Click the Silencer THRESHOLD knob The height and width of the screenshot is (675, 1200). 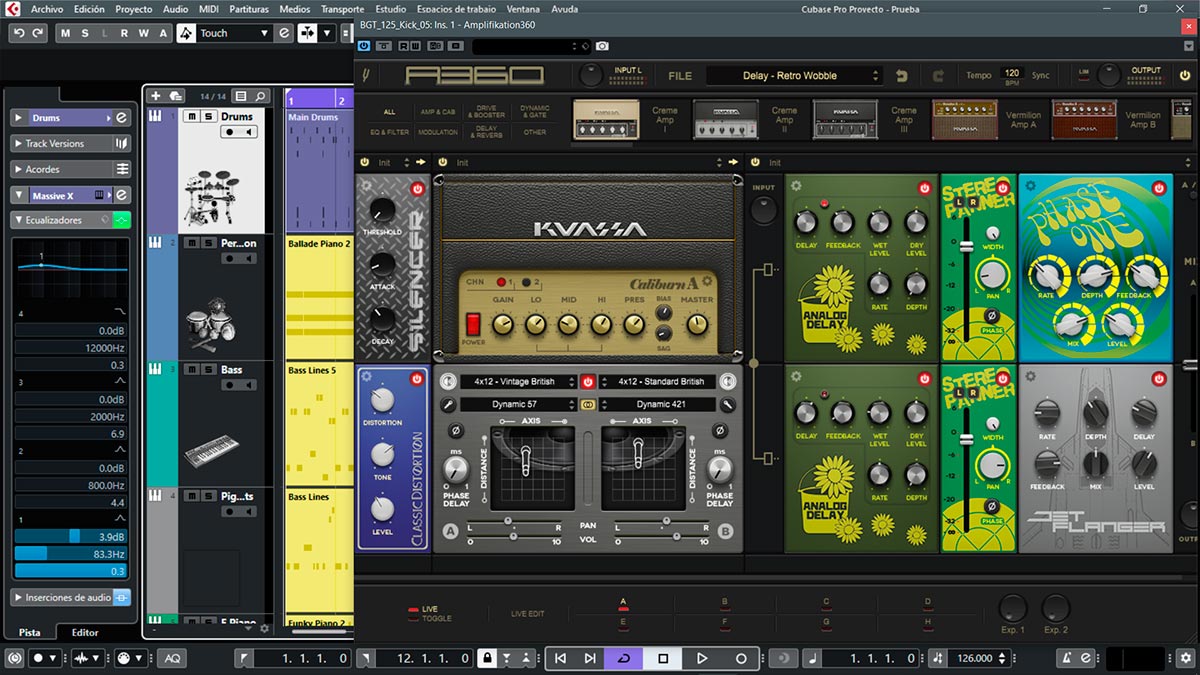[382, 209]
